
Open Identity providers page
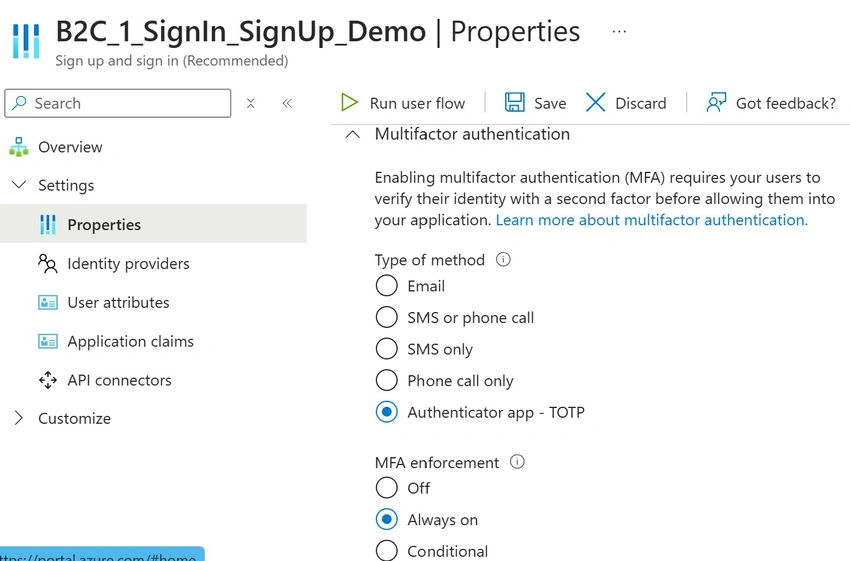pyautogui.click(x=128, y=263)
